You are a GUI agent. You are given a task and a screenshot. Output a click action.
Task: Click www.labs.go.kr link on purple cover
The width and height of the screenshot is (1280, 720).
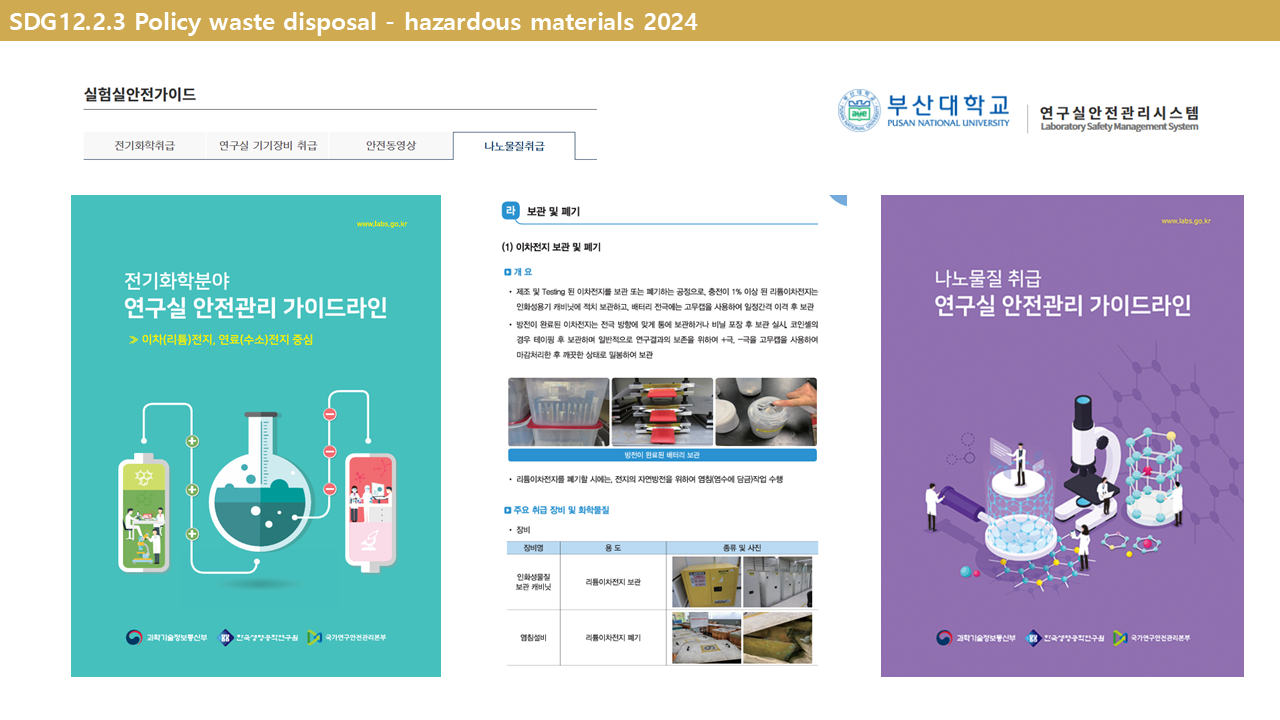coord(1186,221)
